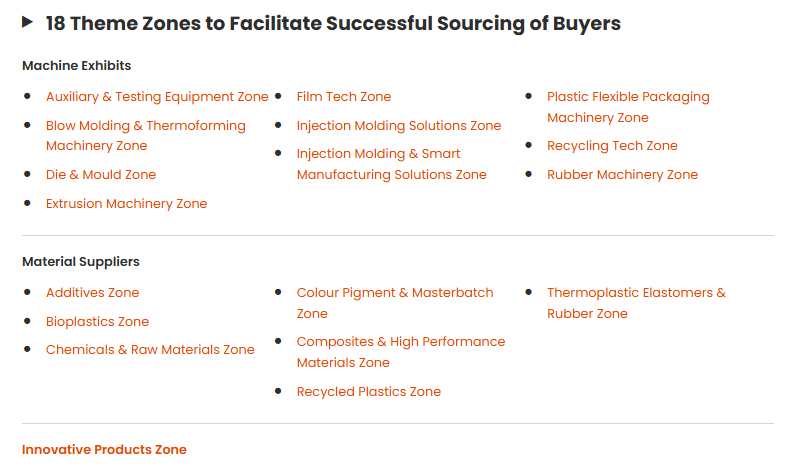Open the Additives Zone link
The height and width of the screenshot is (473, 794).
tap(92, 293)
